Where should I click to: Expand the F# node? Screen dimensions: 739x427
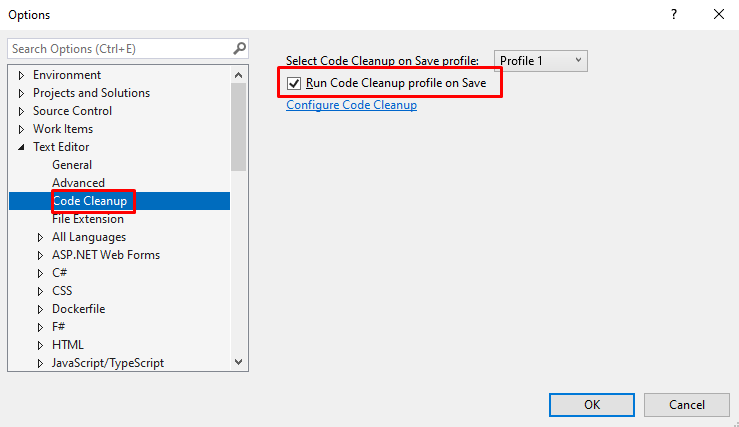[41, 327]
